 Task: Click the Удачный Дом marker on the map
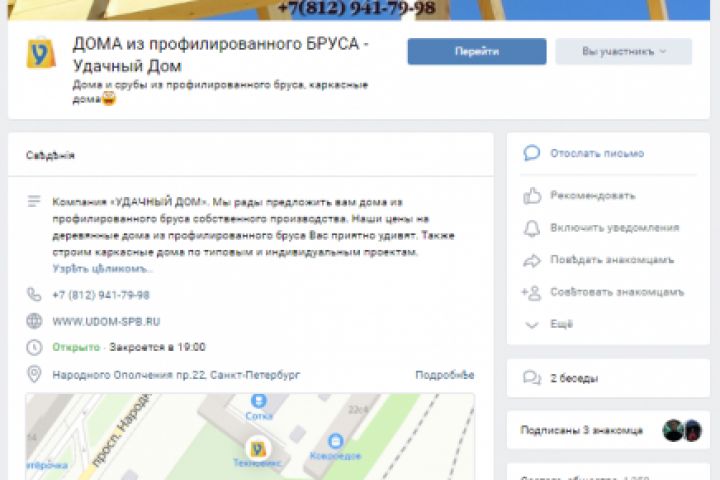pyautogui.click(x=257, y=449)
